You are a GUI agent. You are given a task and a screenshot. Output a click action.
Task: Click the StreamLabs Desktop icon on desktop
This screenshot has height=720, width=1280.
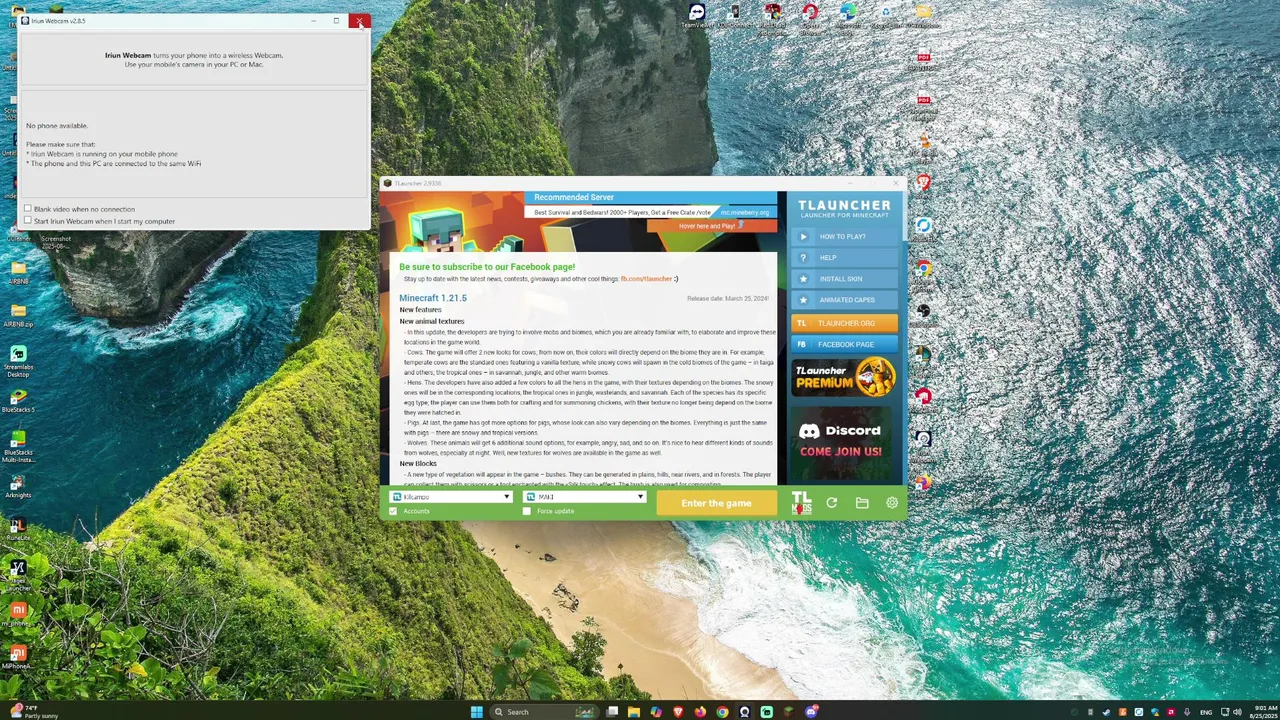[x=18, y=361]
